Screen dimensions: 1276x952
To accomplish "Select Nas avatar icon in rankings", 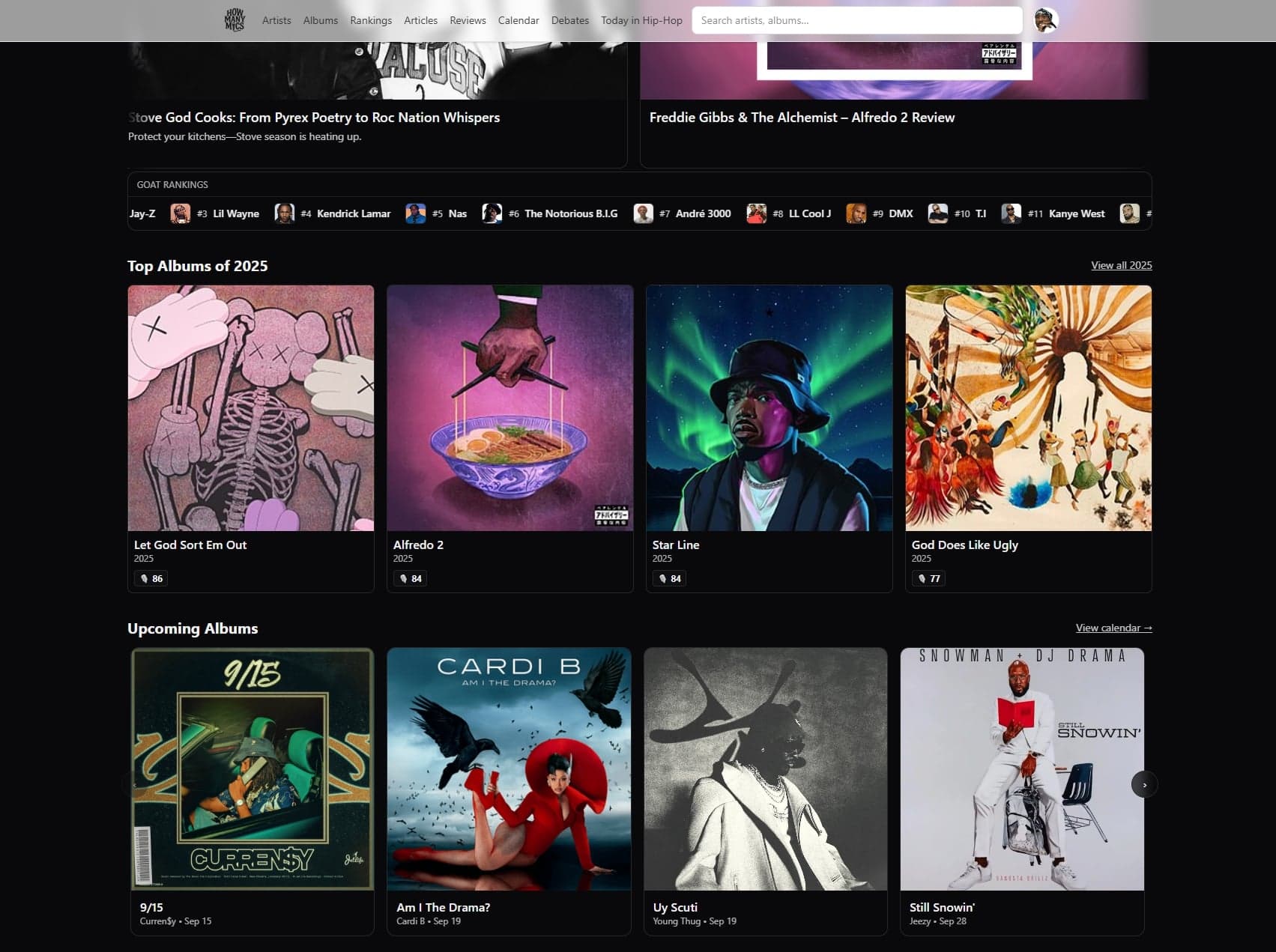I will coord(416,214).
